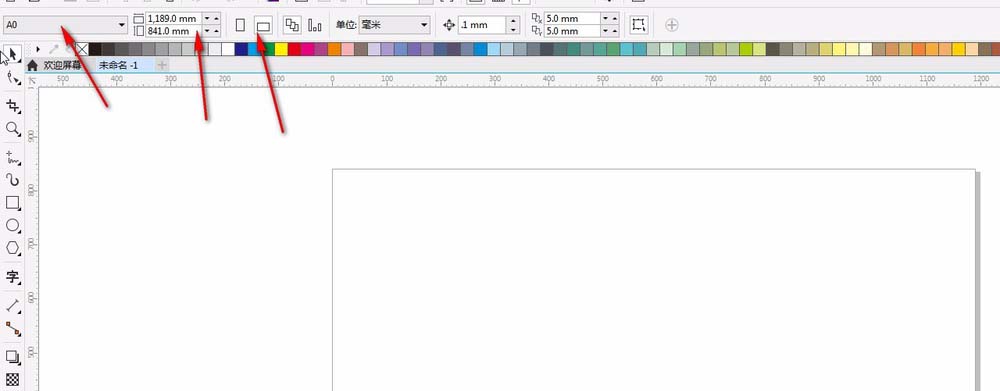Screen dimensions: 1000x391
Task: Select the Rectangle tool
Action: (x=13, y=203)
